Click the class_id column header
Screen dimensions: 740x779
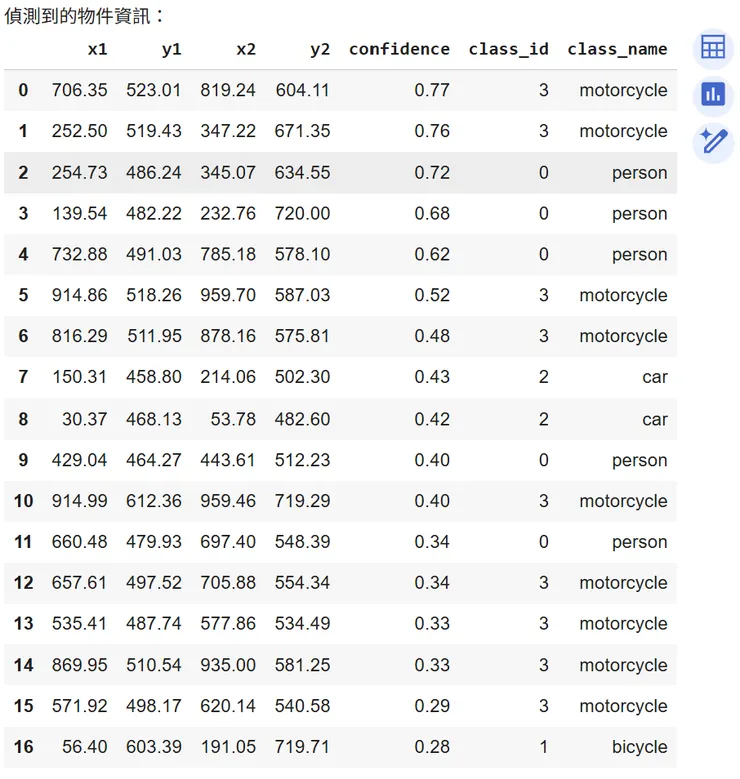point(508,49)
